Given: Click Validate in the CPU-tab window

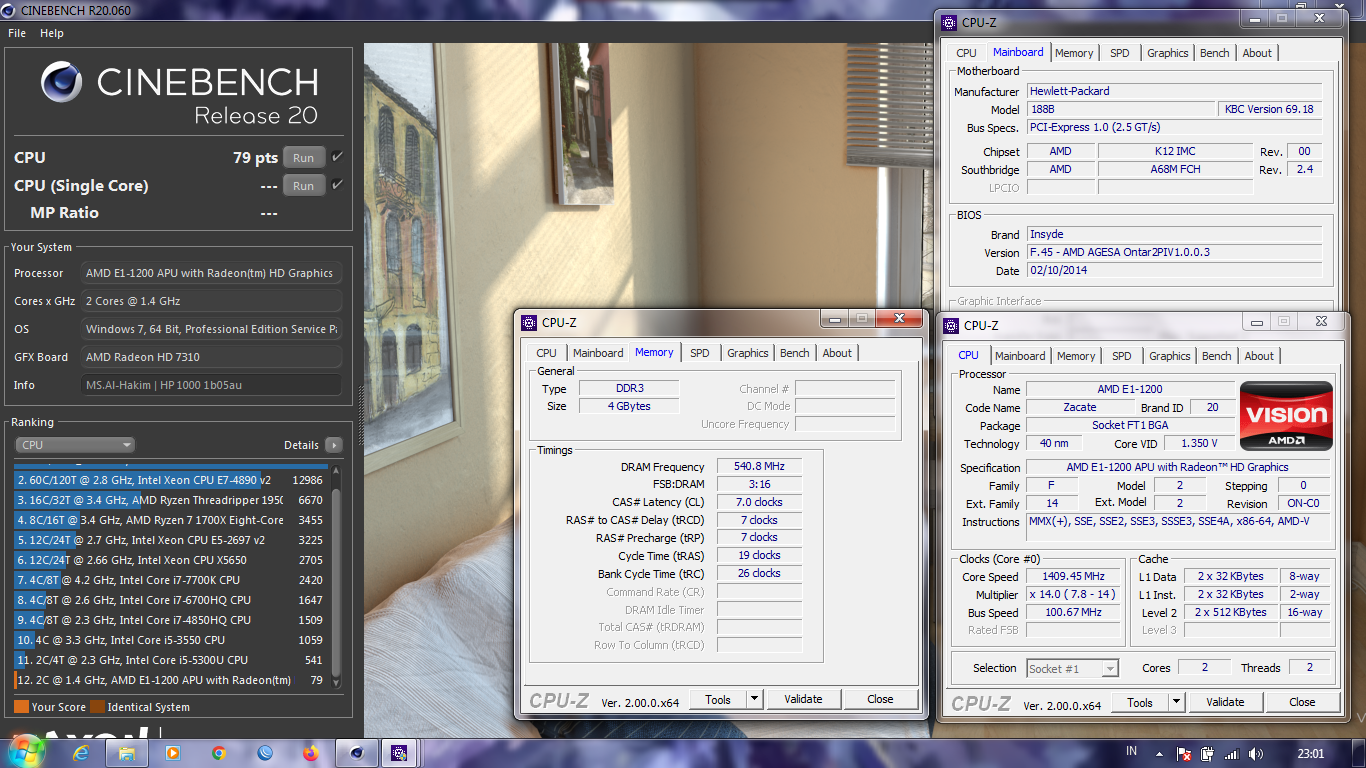Looking at the screenshot, I should pyautogui.click(x=1225, y=702).
